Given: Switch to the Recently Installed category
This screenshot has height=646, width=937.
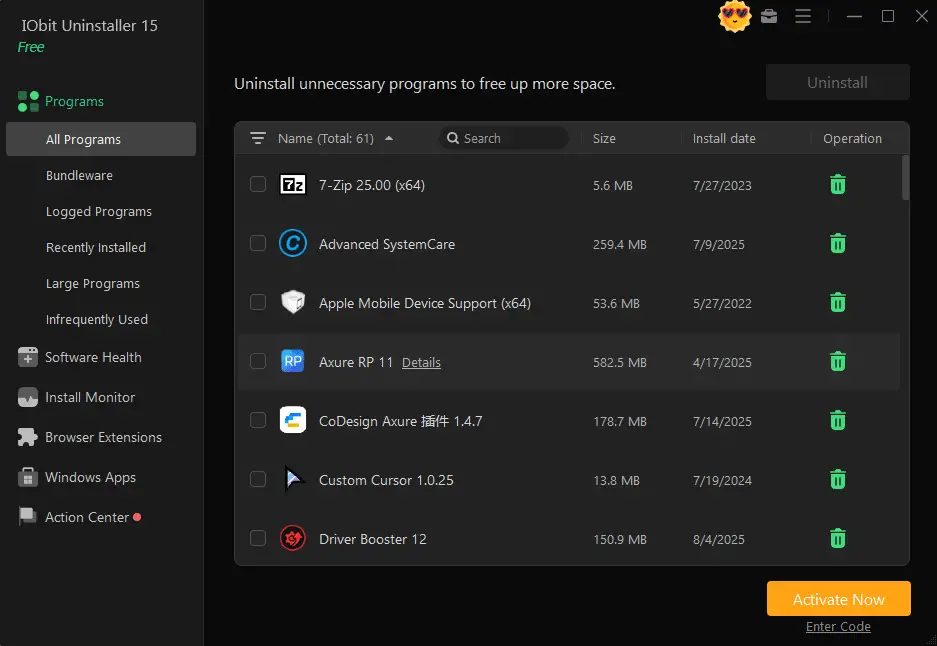Looking at the screenshot, I should pos(95,247).
